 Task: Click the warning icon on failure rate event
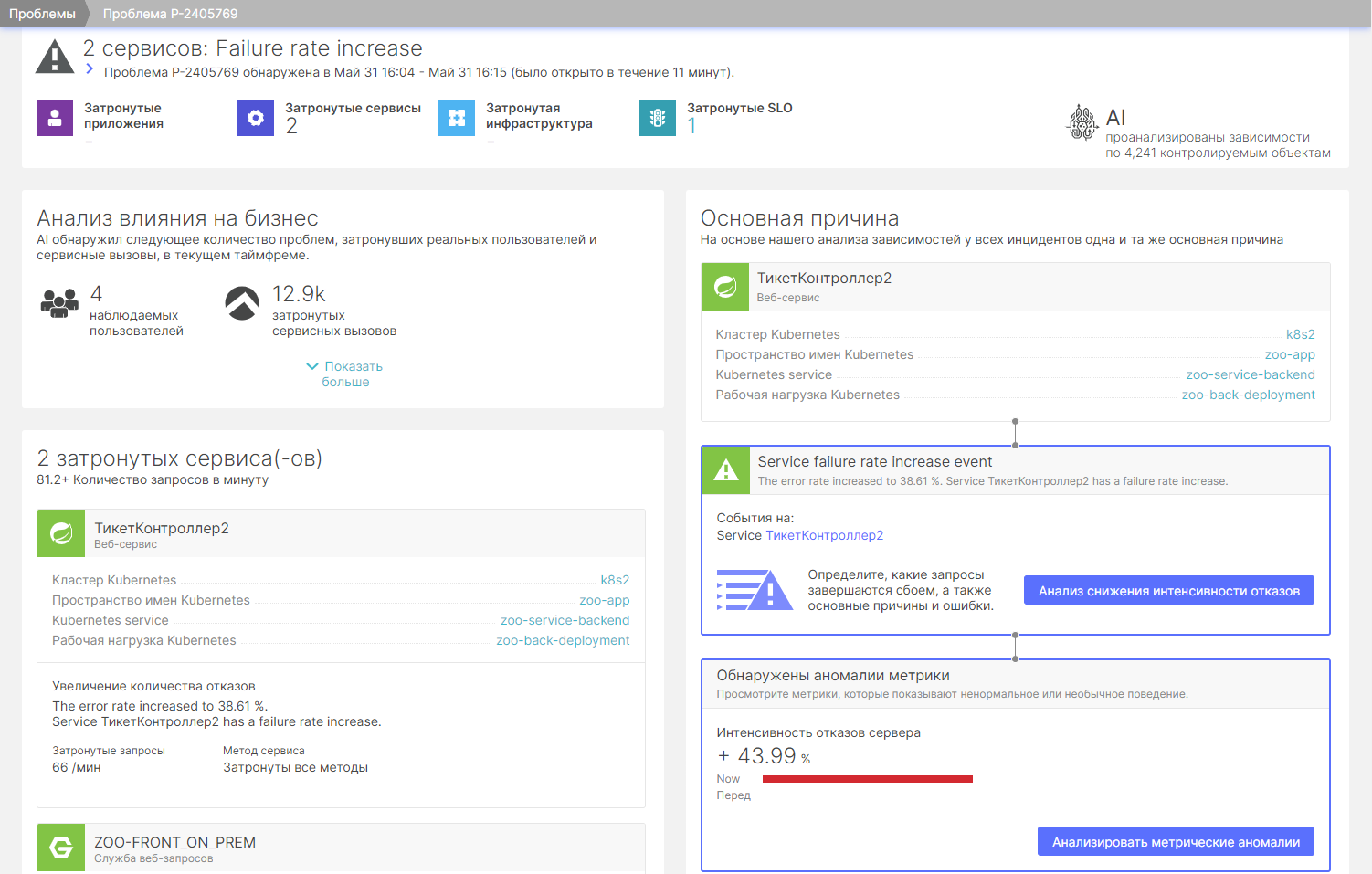click(725, 470)
